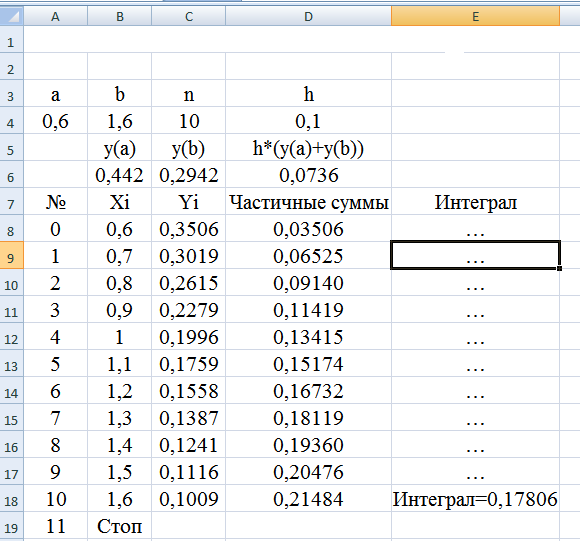Image resolution: width=580 pixels, height=541 pixels.
Task: Click the № column heading cell
Action: point(55,202)
